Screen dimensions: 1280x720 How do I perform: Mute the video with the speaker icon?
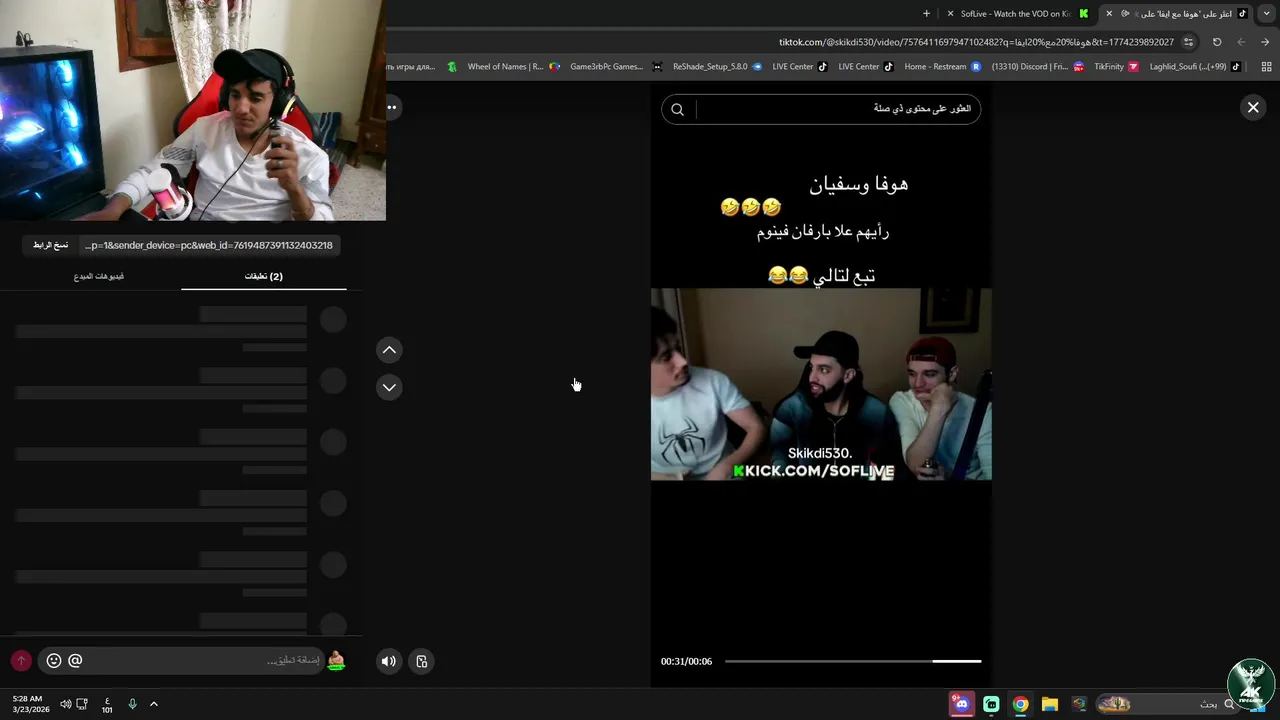(389, 661)
